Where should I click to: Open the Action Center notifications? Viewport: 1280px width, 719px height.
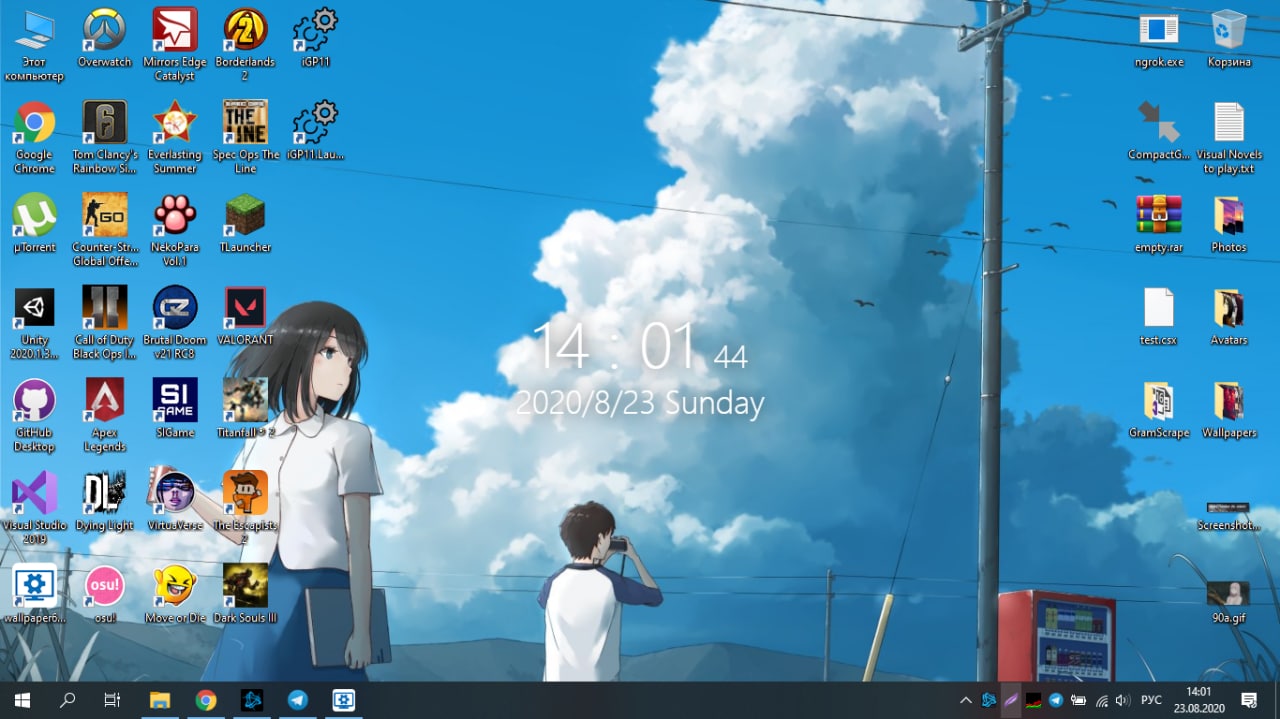(x=1249, y=700)
